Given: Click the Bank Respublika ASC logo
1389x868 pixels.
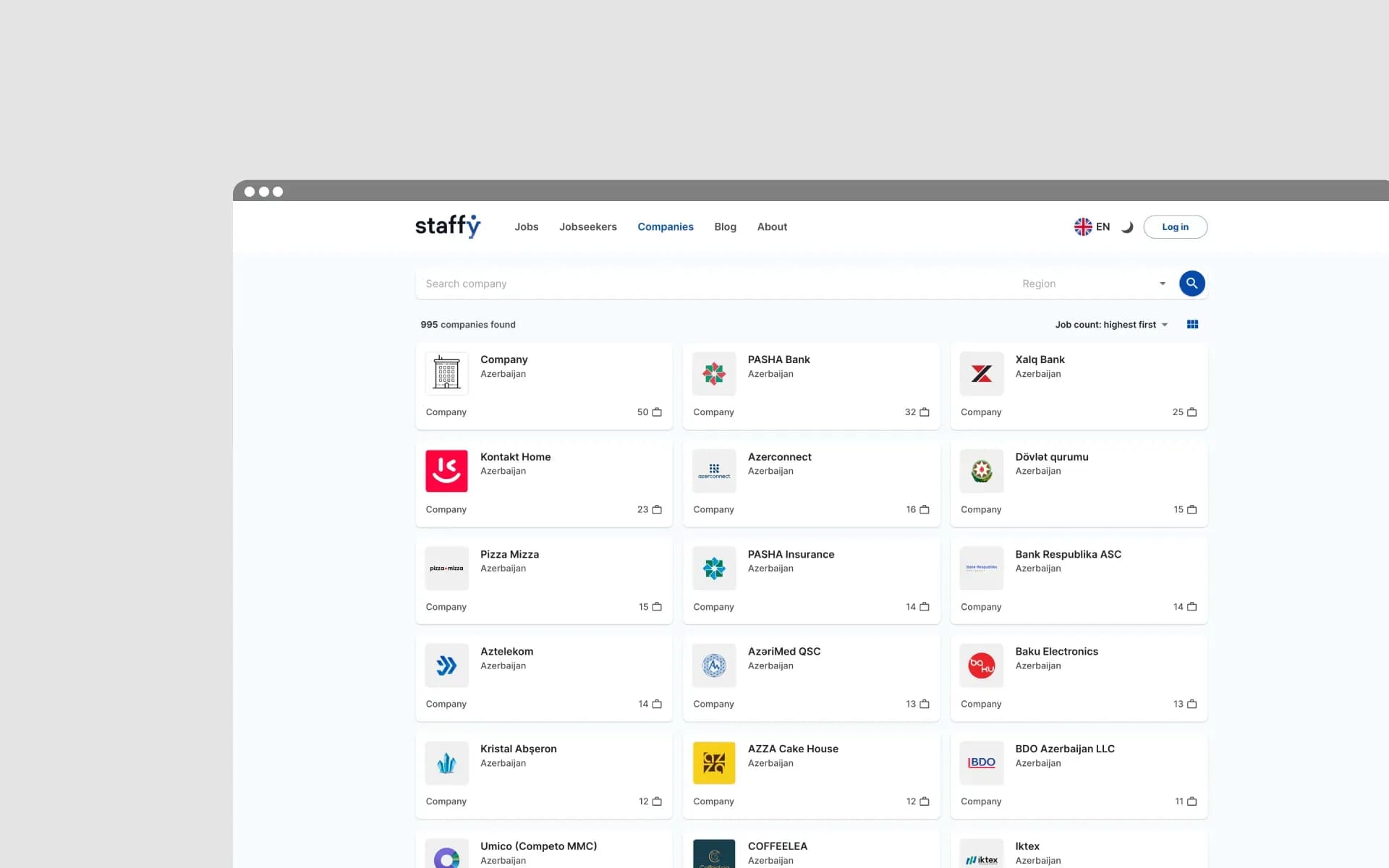Looking at the screenshot, I should tap(982, 568).
